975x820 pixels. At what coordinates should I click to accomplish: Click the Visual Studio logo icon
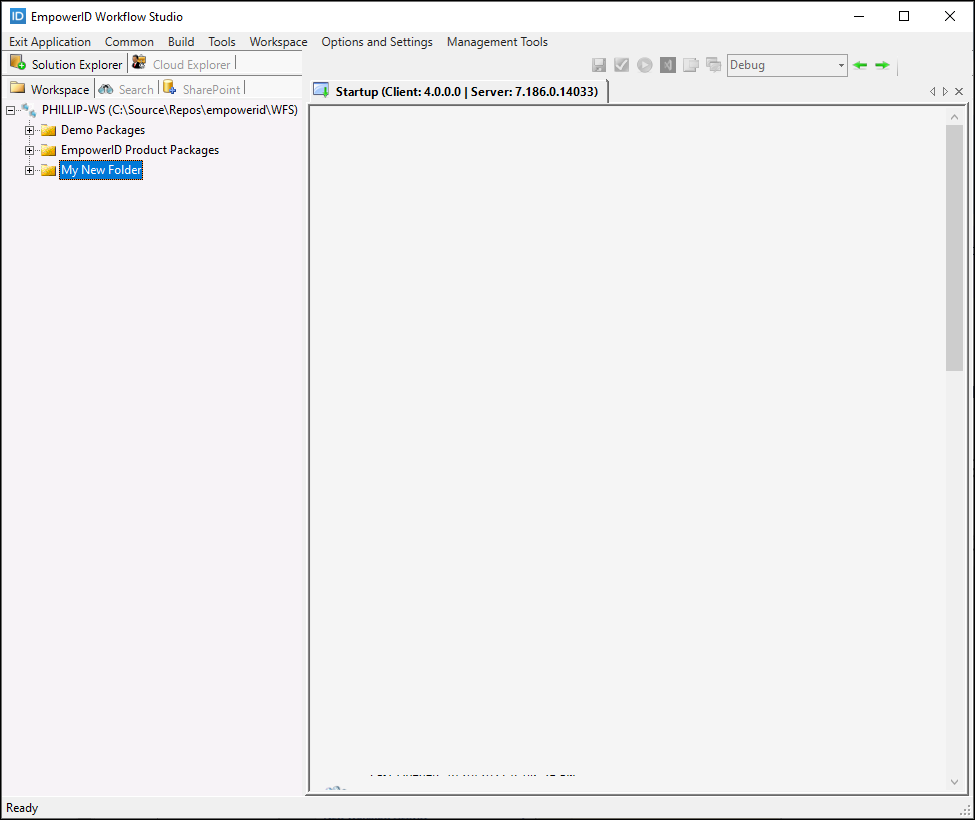668,65
